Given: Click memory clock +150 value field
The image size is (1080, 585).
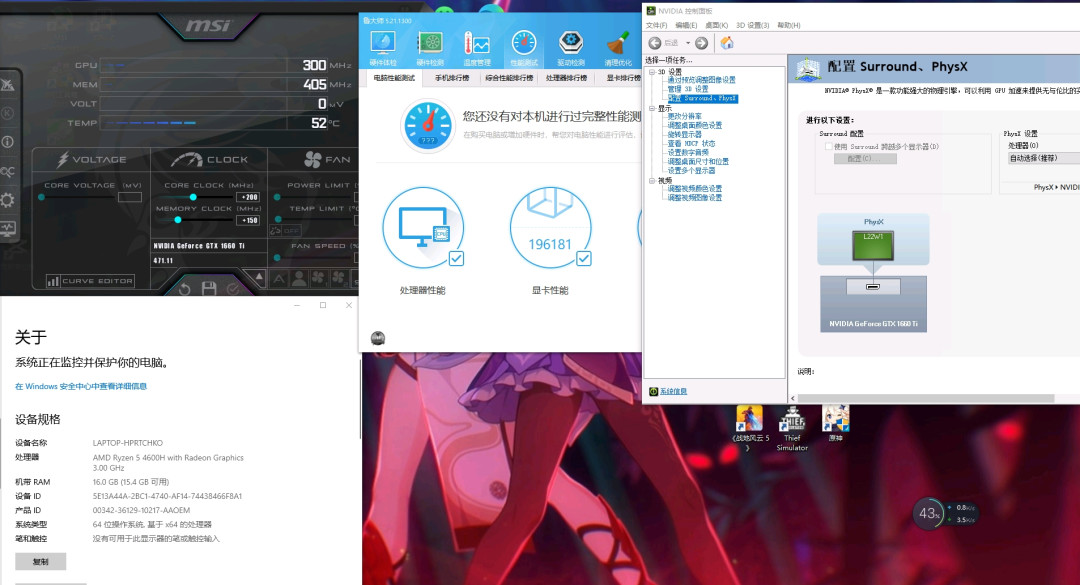Looking at the screenshot, I should (247, 220).
